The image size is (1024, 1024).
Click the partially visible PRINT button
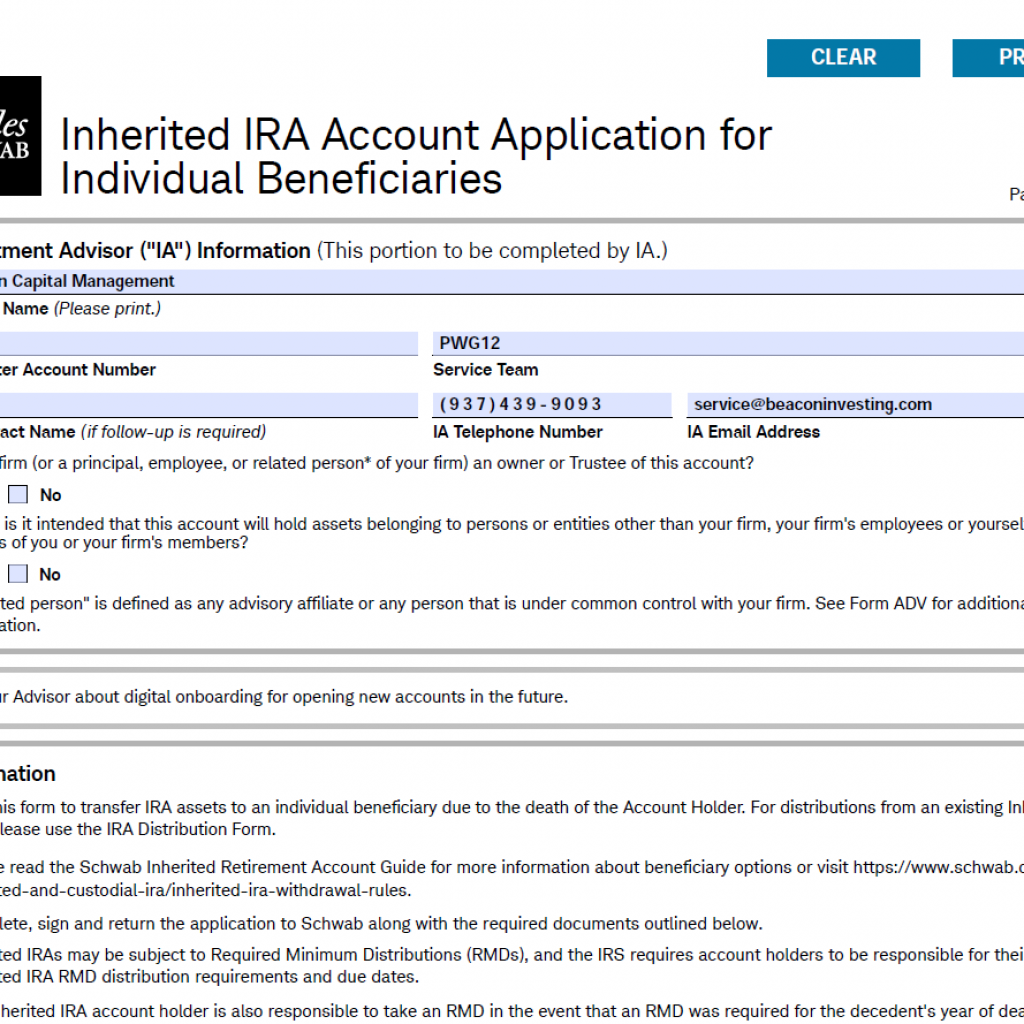pos(988,58)
